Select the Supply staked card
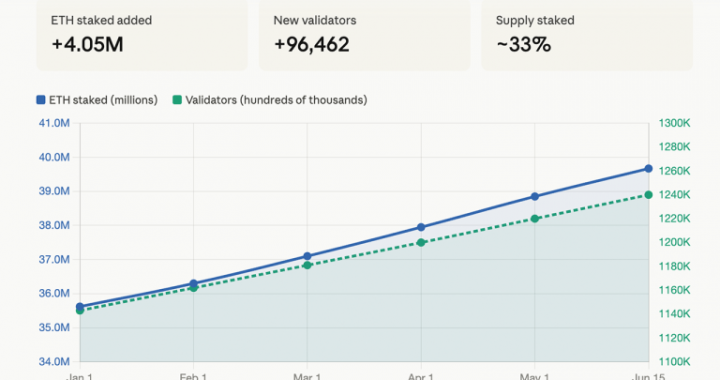This screenshot has width=720, height=380. [x=587, y=35]
